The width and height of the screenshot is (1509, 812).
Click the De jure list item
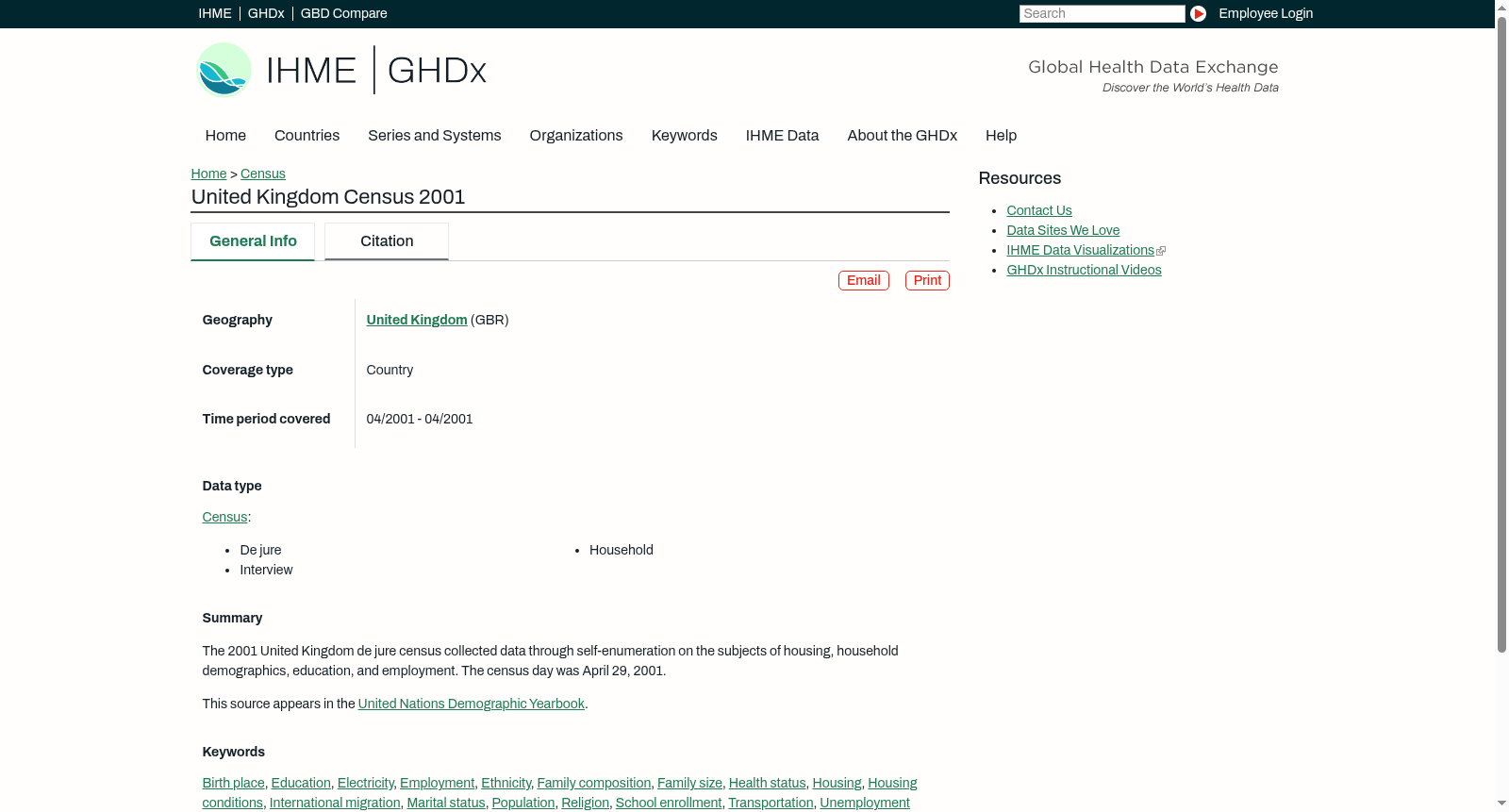pyautogui.click(x=260, y=550)
